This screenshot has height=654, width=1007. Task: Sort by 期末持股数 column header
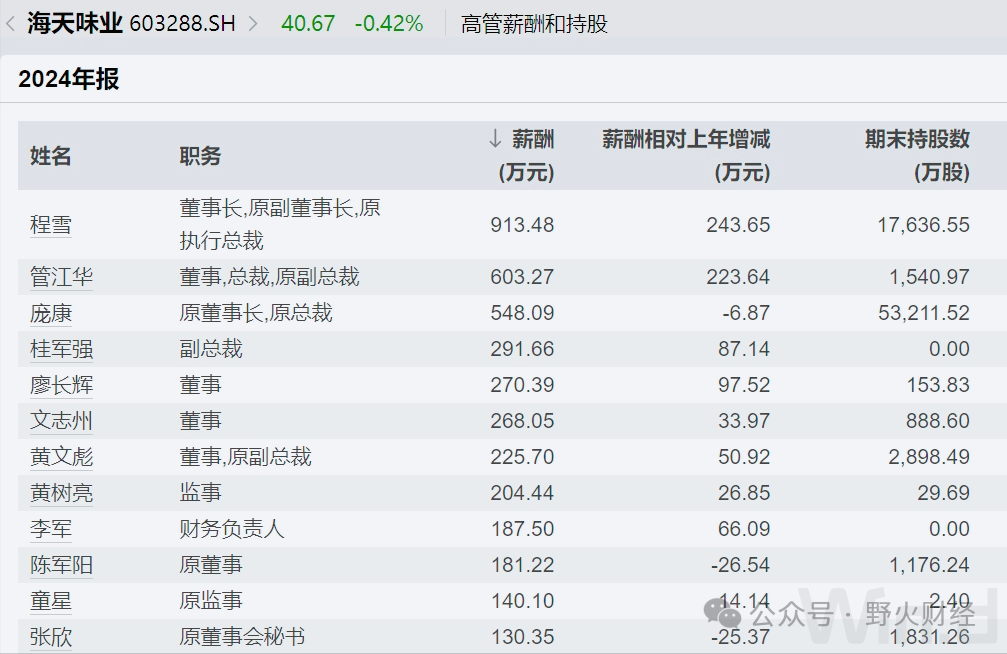[x=917, y=155]
